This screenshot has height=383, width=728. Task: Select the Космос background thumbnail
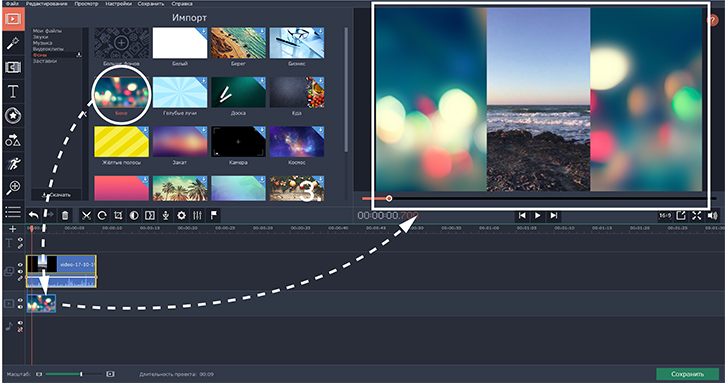click(297, 141)
